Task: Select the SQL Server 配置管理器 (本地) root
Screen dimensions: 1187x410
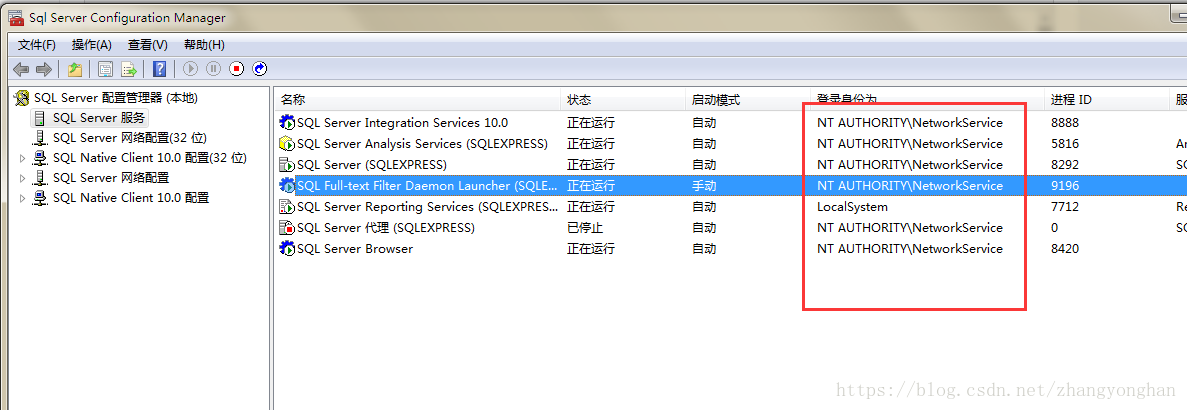Action: coord(116,98)
